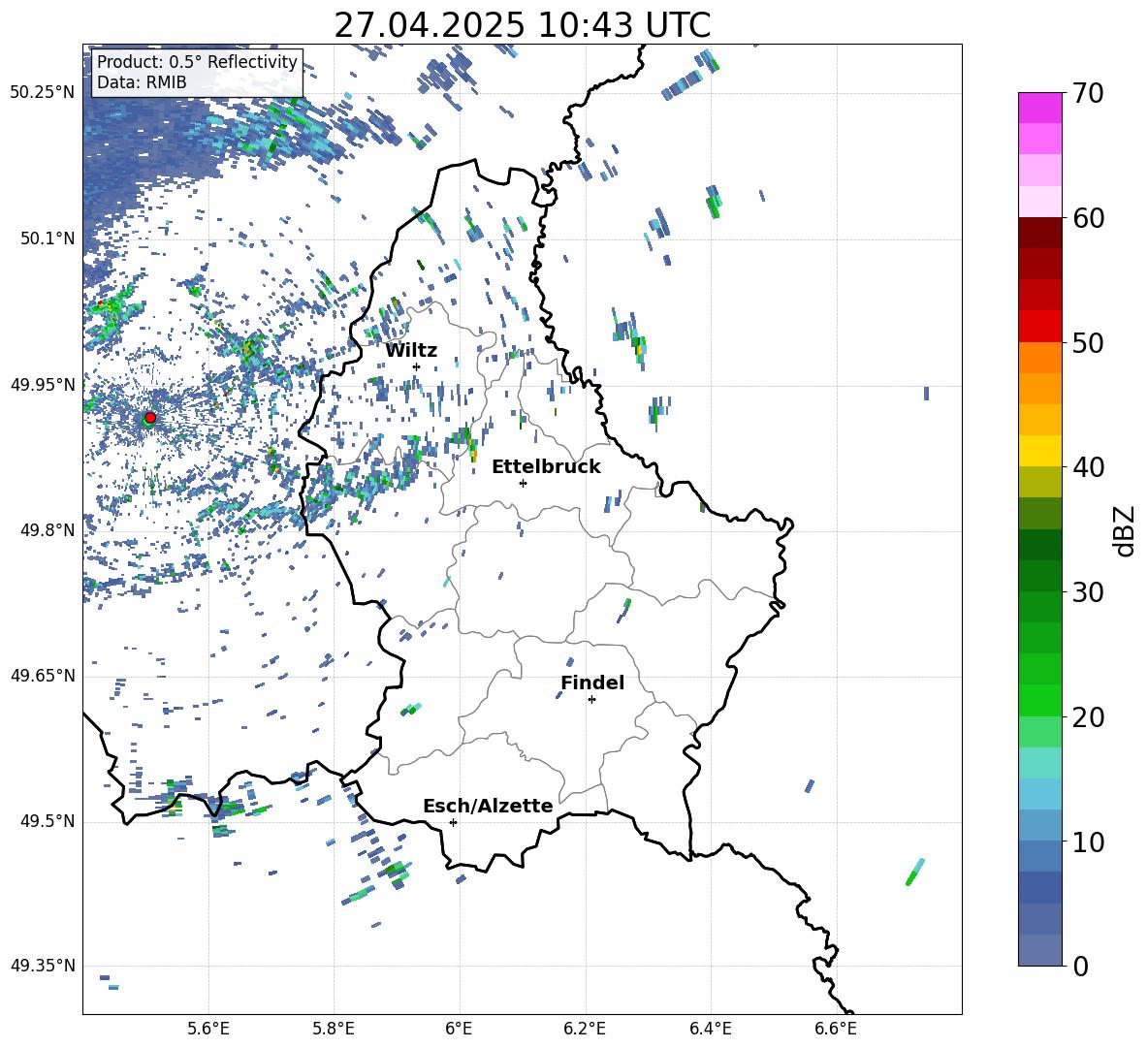This screenshot has height=1048, width=1148.
Task: Click the 49.35°N latitude label
Action: pos(43,966)
